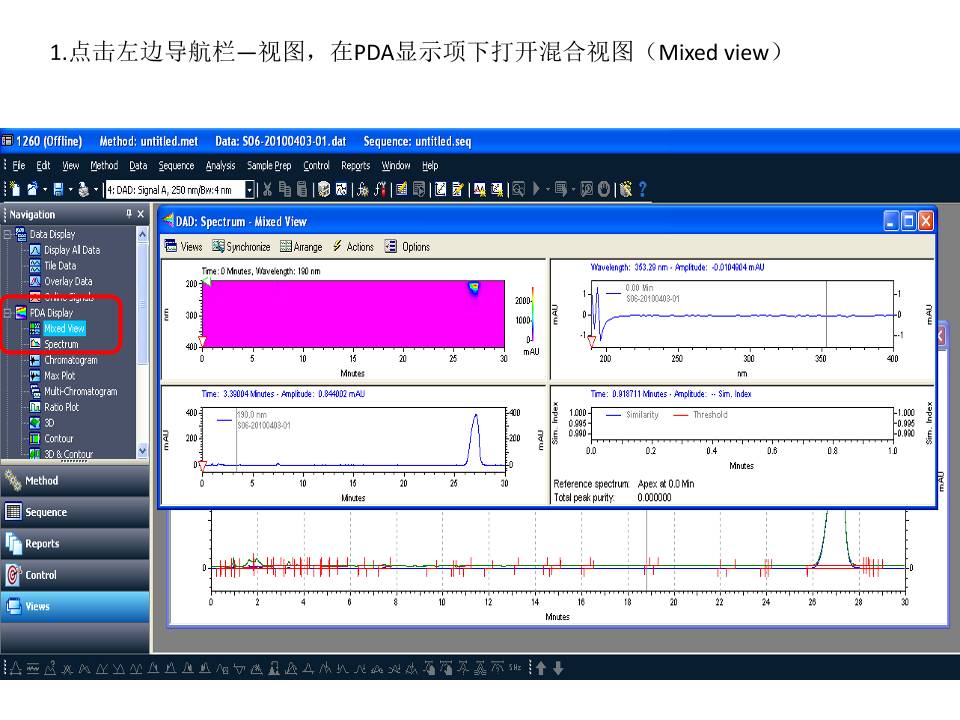This screenshot has height=720, width=960.
Task: Click the Synchronize icon in Spectrum window
Action: [x=217, y=247]
